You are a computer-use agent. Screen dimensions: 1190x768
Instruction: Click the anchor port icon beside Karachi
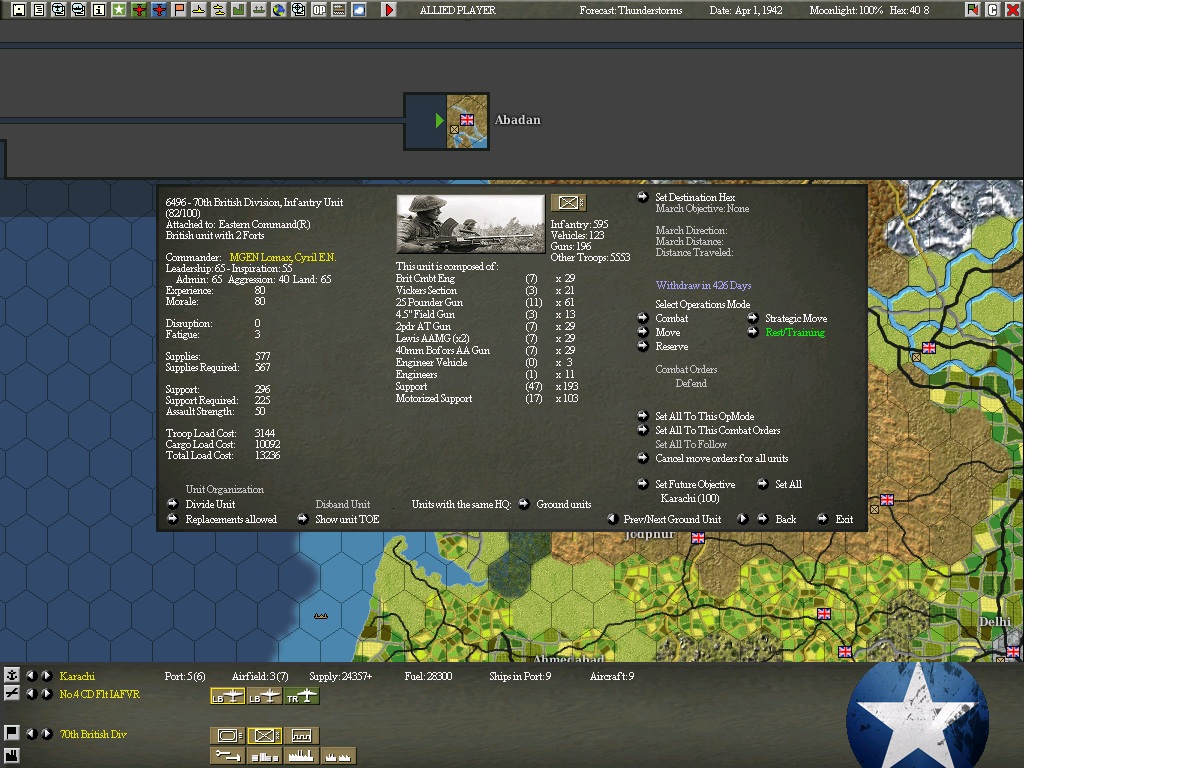[11, 675]
